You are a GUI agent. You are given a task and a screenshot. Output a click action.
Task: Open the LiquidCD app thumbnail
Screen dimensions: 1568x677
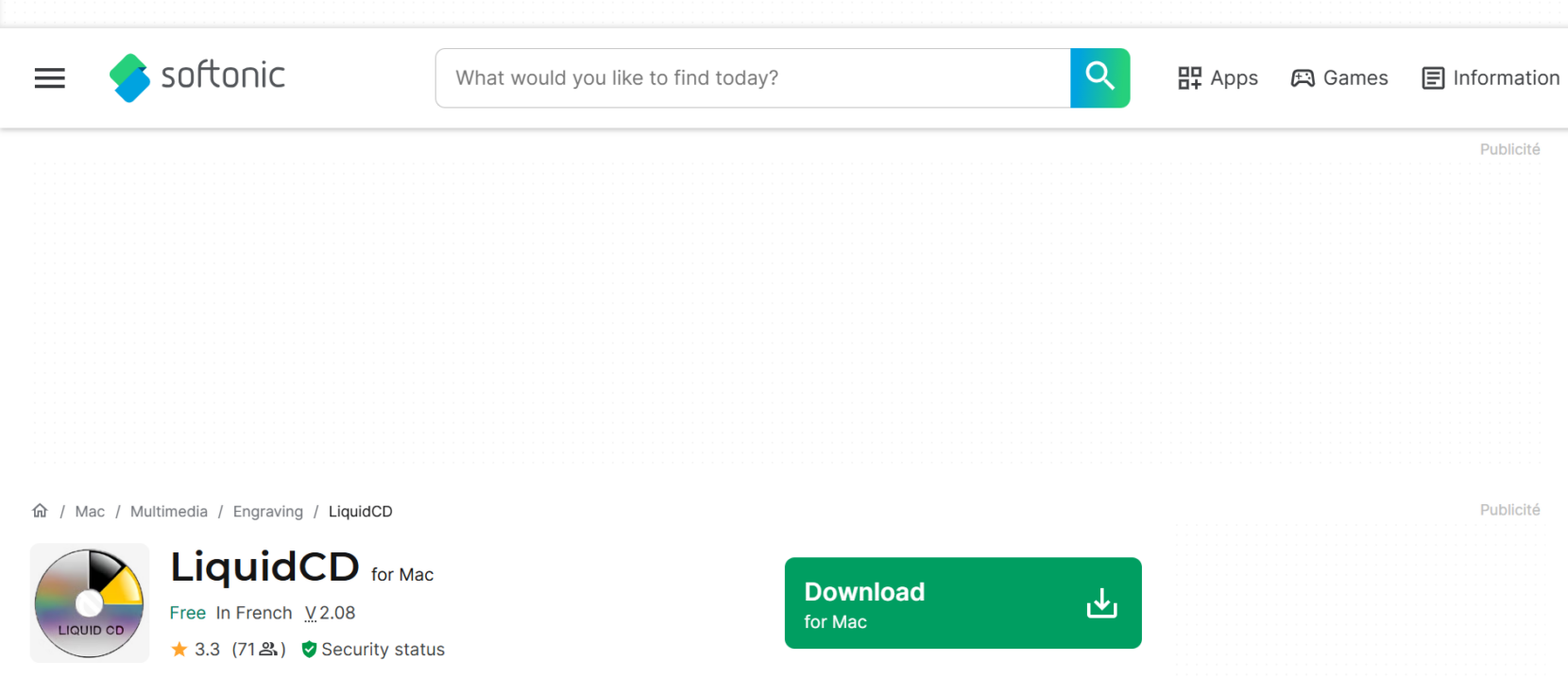pyautogui.click(x=90, y=602)
